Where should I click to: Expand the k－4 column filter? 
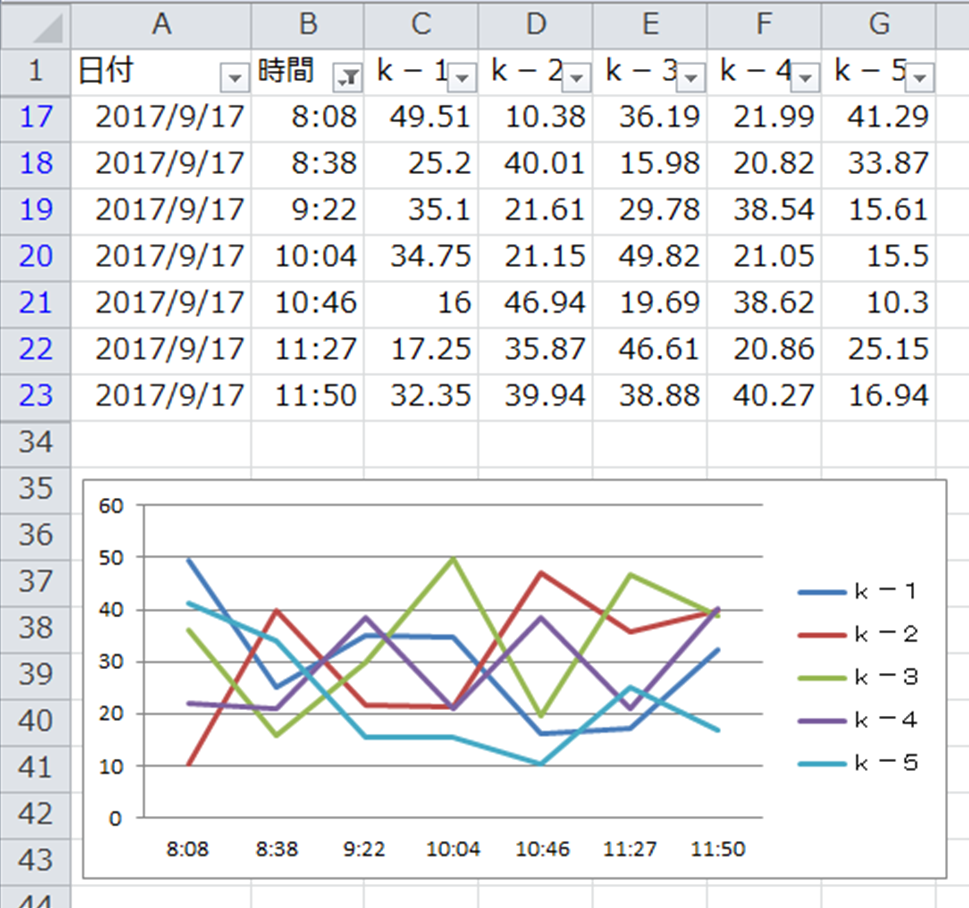click(x=805, y=77)
